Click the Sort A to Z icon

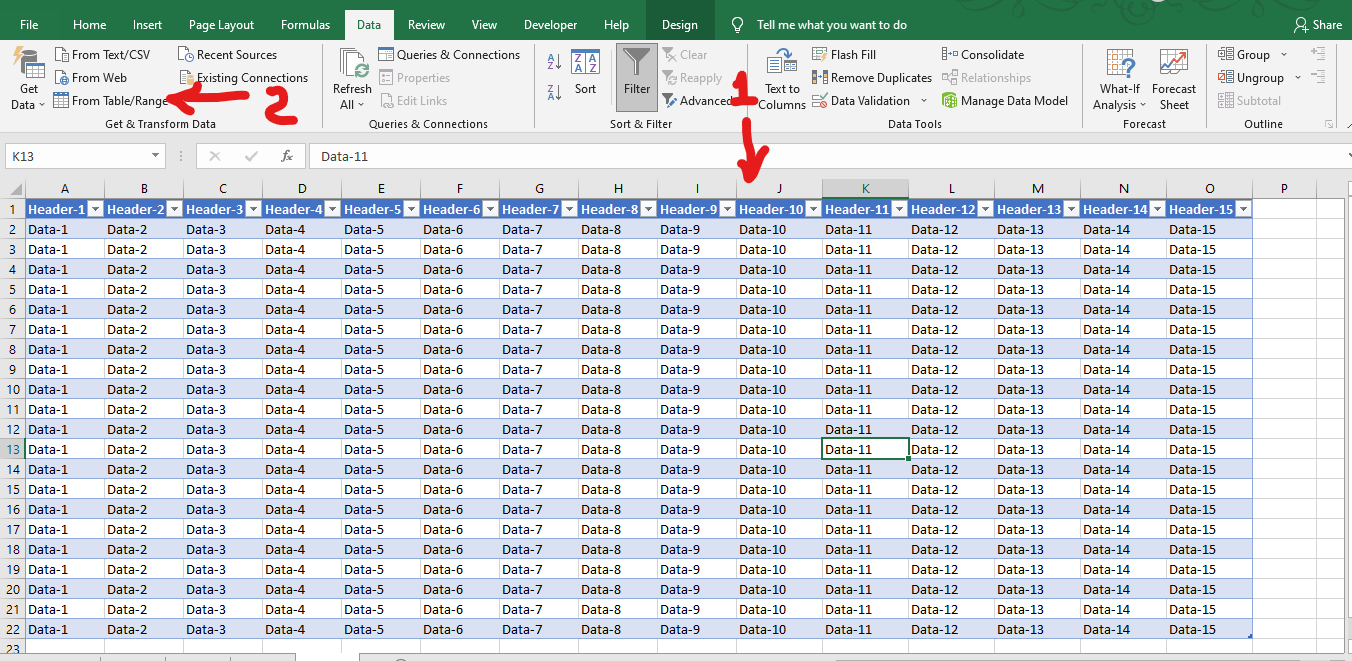point(554,63)
